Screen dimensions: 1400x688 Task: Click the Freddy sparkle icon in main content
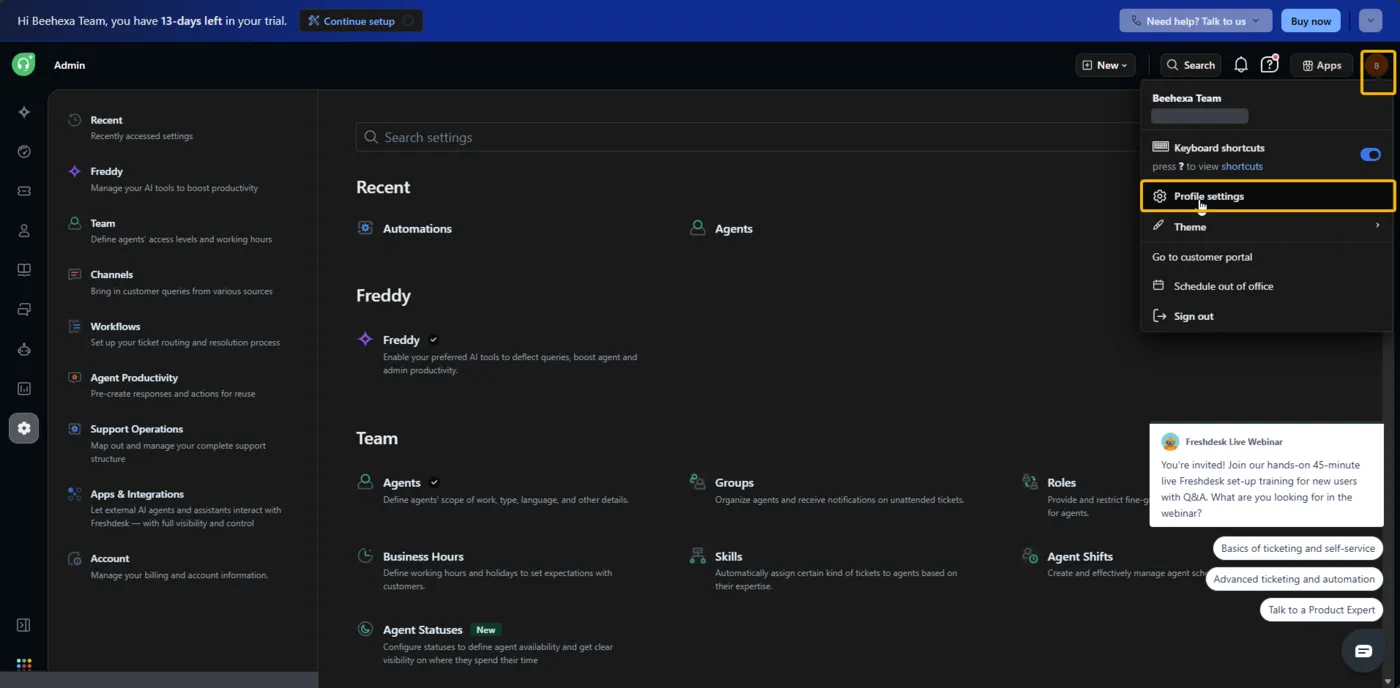(x=365, y=340)
